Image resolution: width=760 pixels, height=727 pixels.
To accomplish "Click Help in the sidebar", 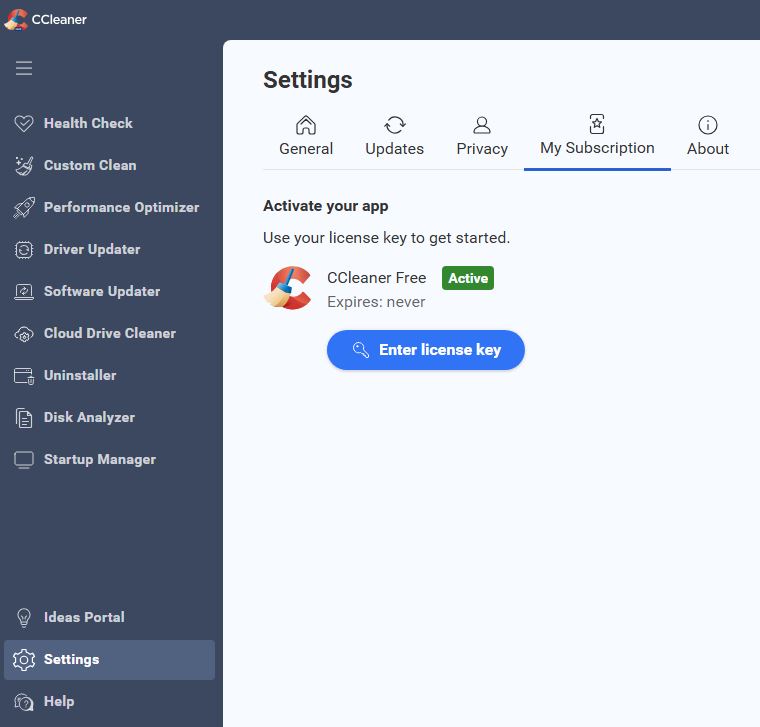I will (58, 701).
